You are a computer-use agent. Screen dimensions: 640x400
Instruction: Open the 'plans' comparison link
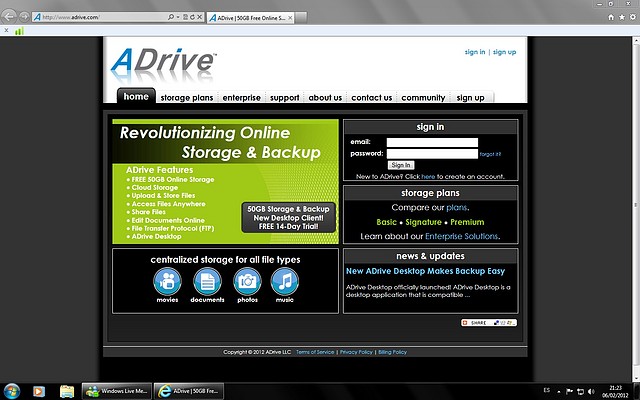[456, 207]
